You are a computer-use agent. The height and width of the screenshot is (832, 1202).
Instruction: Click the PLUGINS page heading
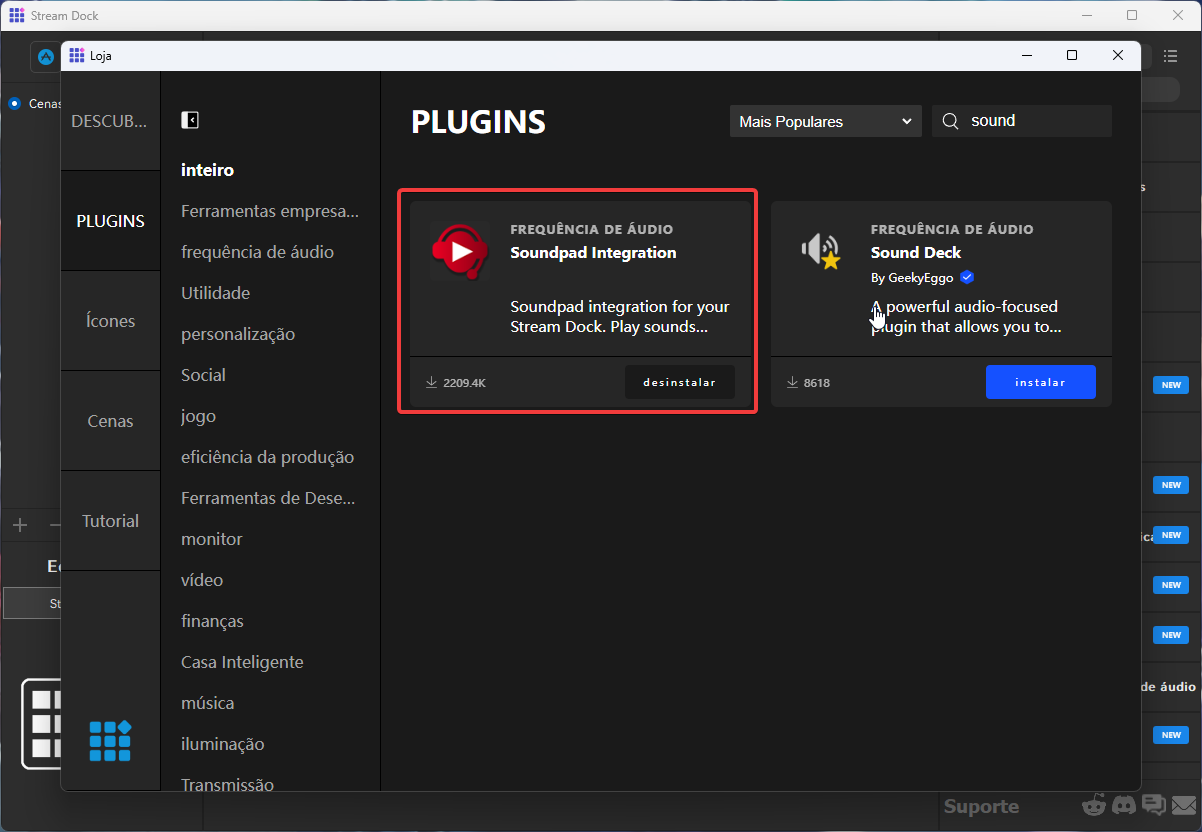[479, 122]
